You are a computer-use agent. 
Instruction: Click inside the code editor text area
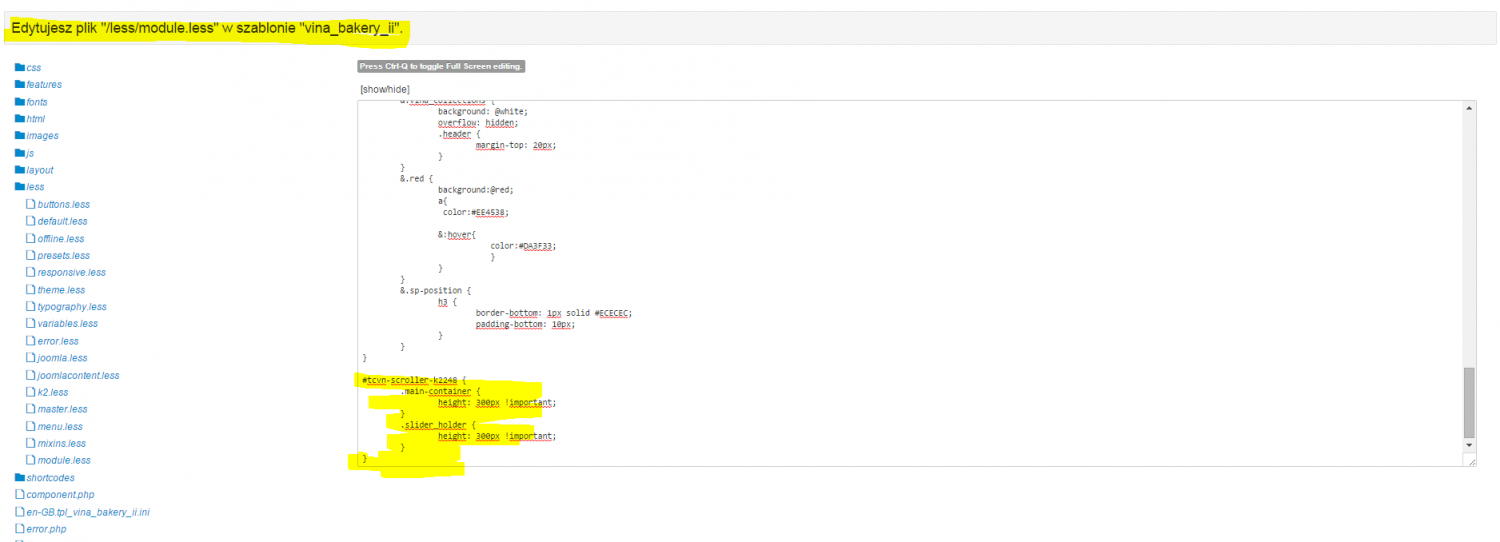900,250
